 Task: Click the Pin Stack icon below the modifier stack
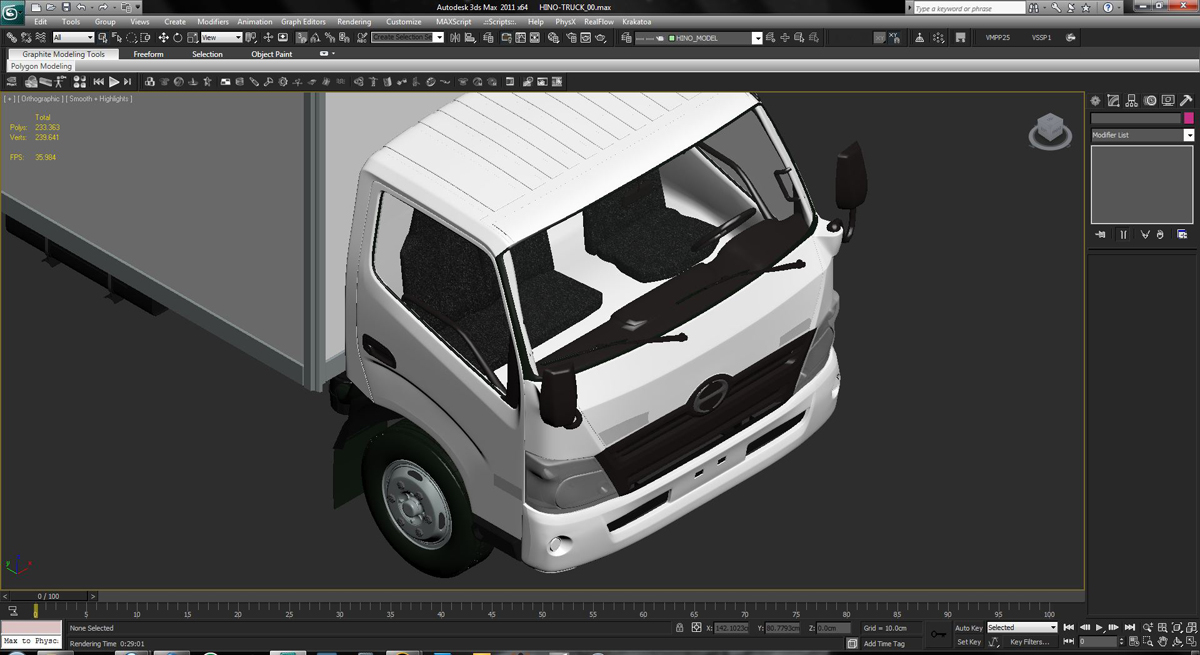tap(1101, 234)
